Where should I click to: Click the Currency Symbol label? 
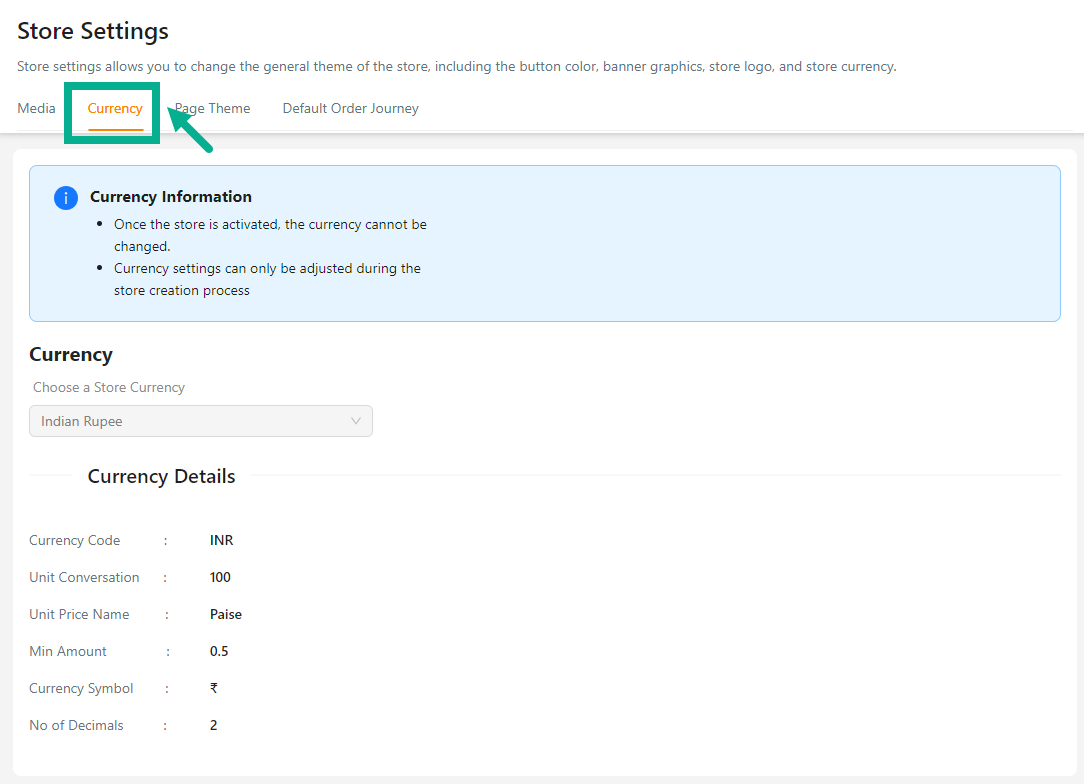coord(81,688)
